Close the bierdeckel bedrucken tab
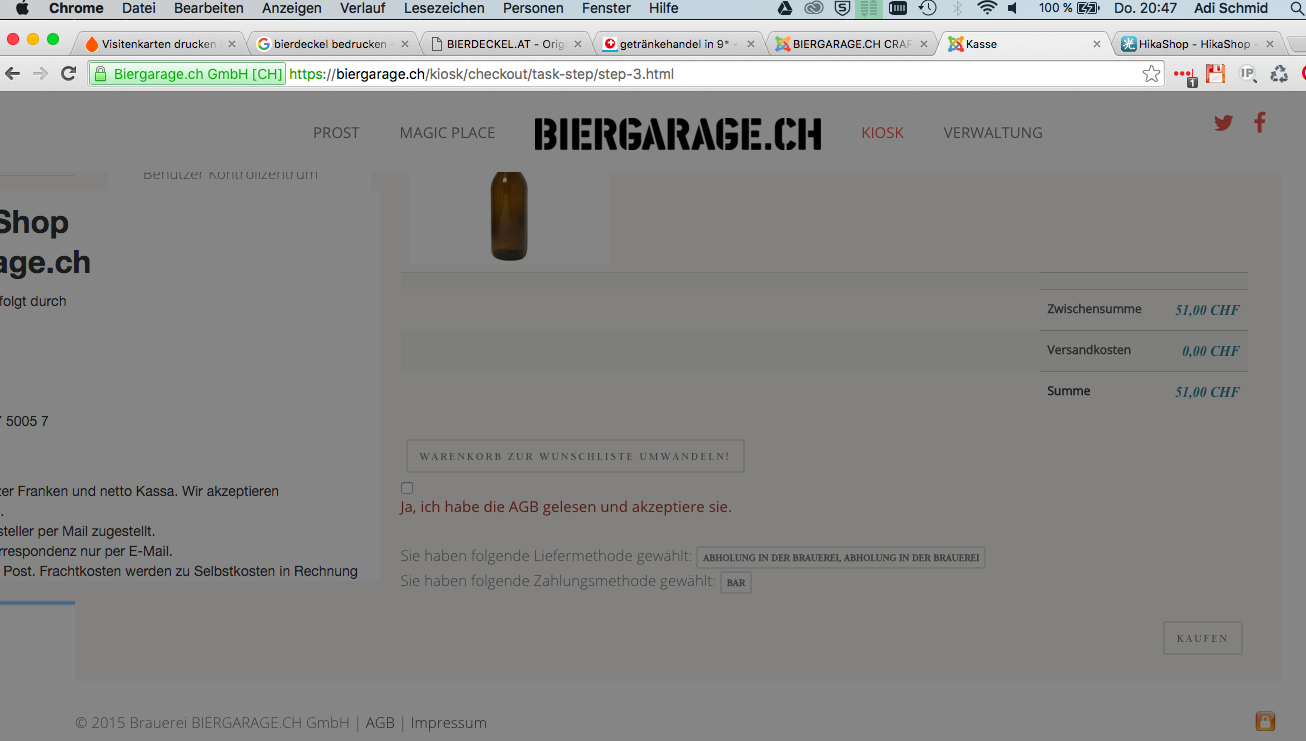 click(404, 44)
